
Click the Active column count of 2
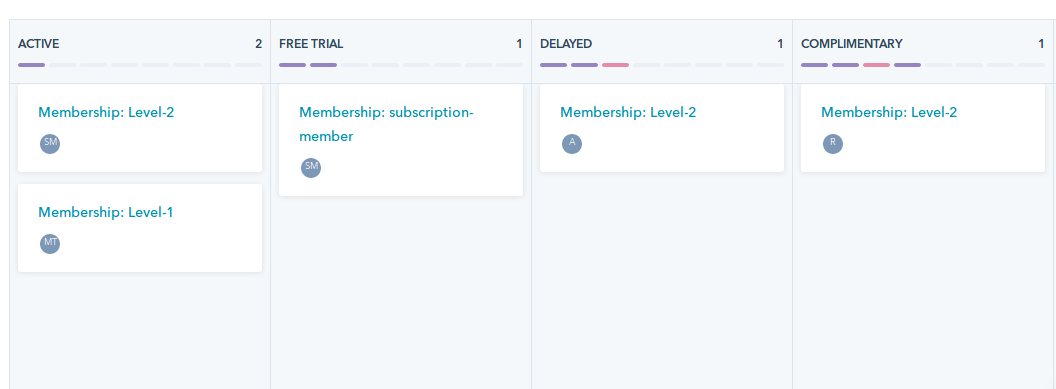pos(259,44)
